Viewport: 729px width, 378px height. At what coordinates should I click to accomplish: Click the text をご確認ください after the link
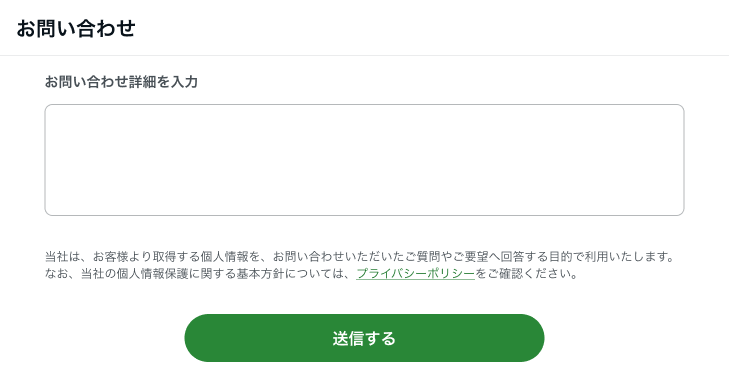click(526, 273)
